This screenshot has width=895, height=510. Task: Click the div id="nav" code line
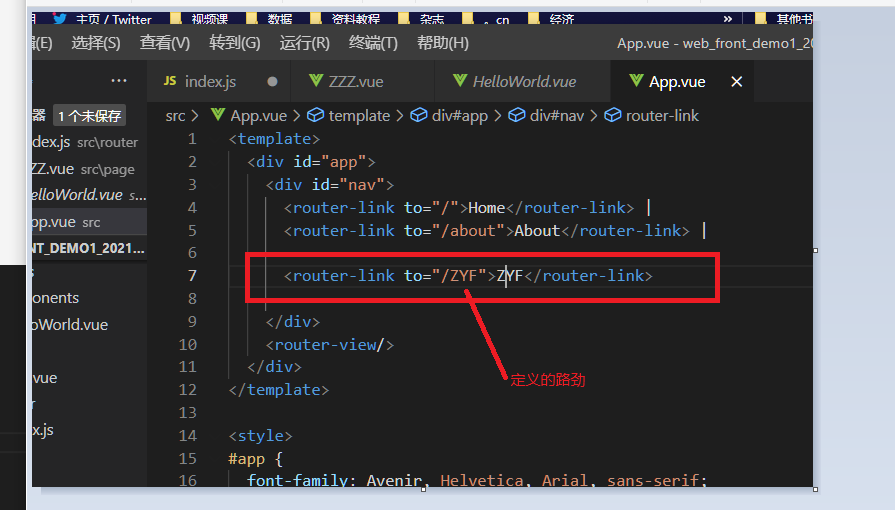[x=329, y=184]
